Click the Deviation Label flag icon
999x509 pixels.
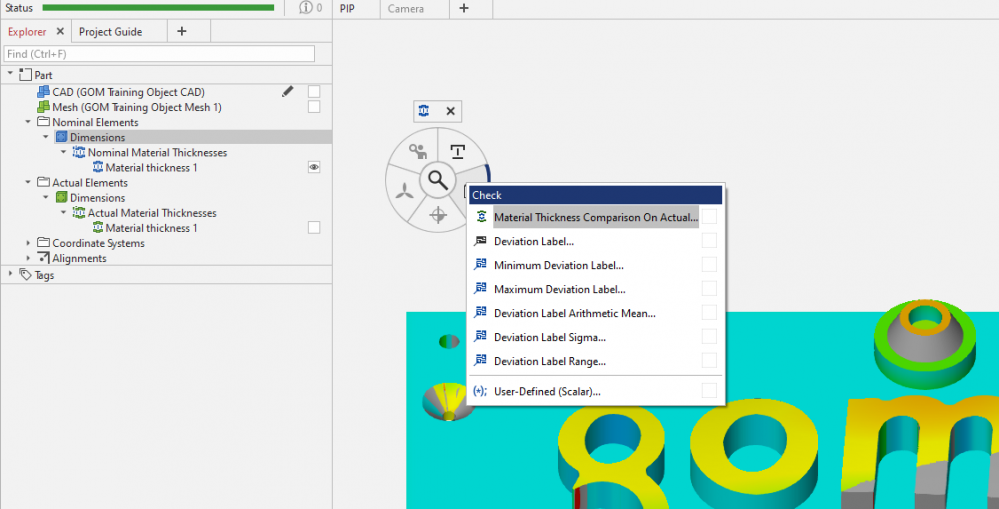pyautogui.click(x=481, y=241)
